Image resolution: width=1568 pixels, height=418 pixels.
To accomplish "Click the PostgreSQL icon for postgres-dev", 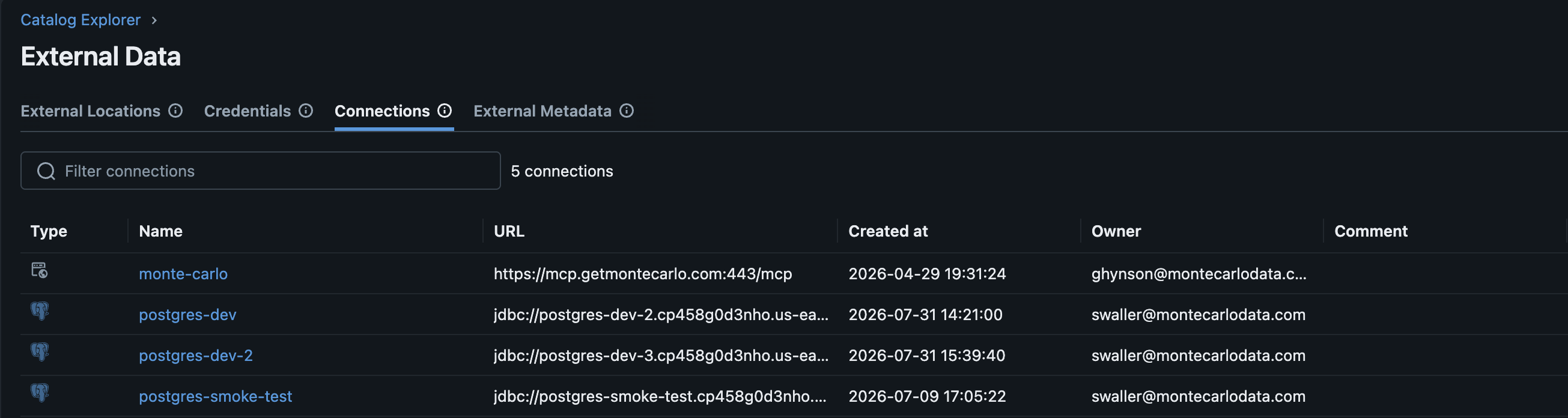I will (40, 311).
